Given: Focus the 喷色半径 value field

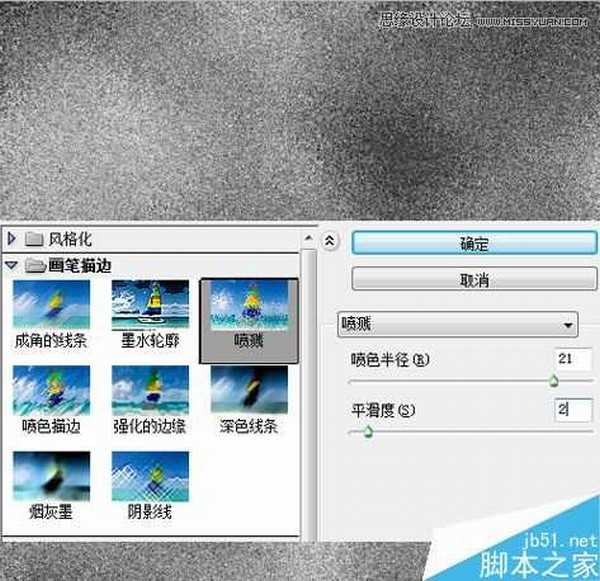Looking at the screenshot, I should click(573, 359).
